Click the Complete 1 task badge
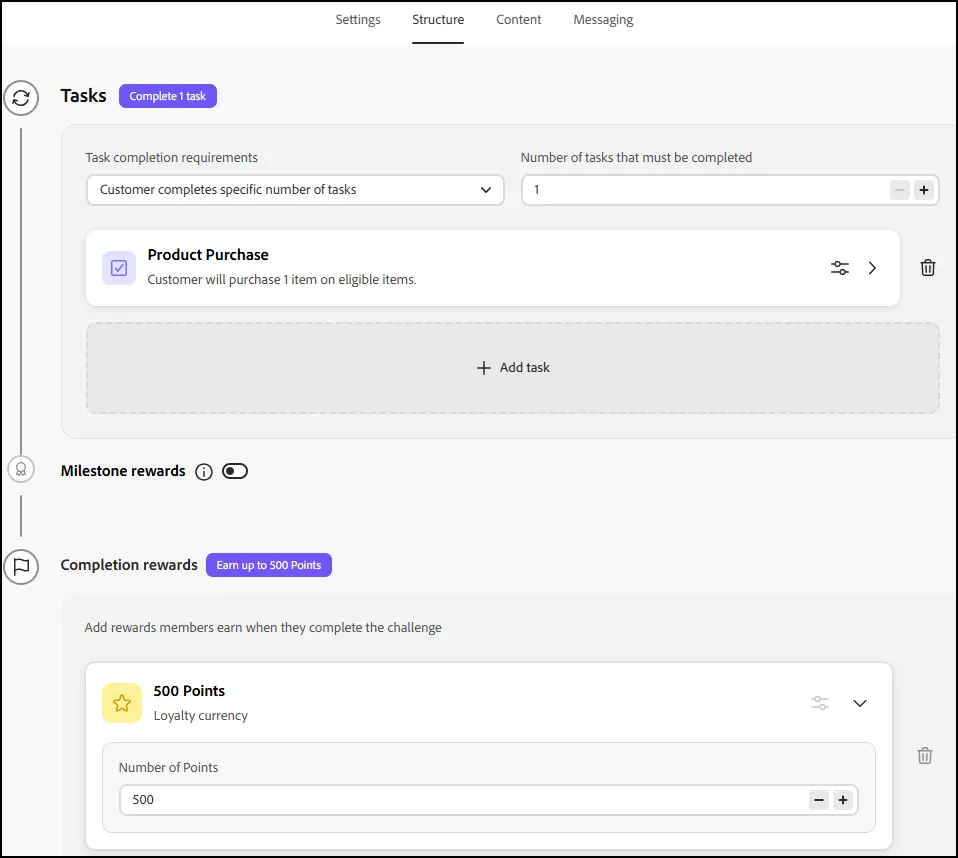 coord(168,96)
